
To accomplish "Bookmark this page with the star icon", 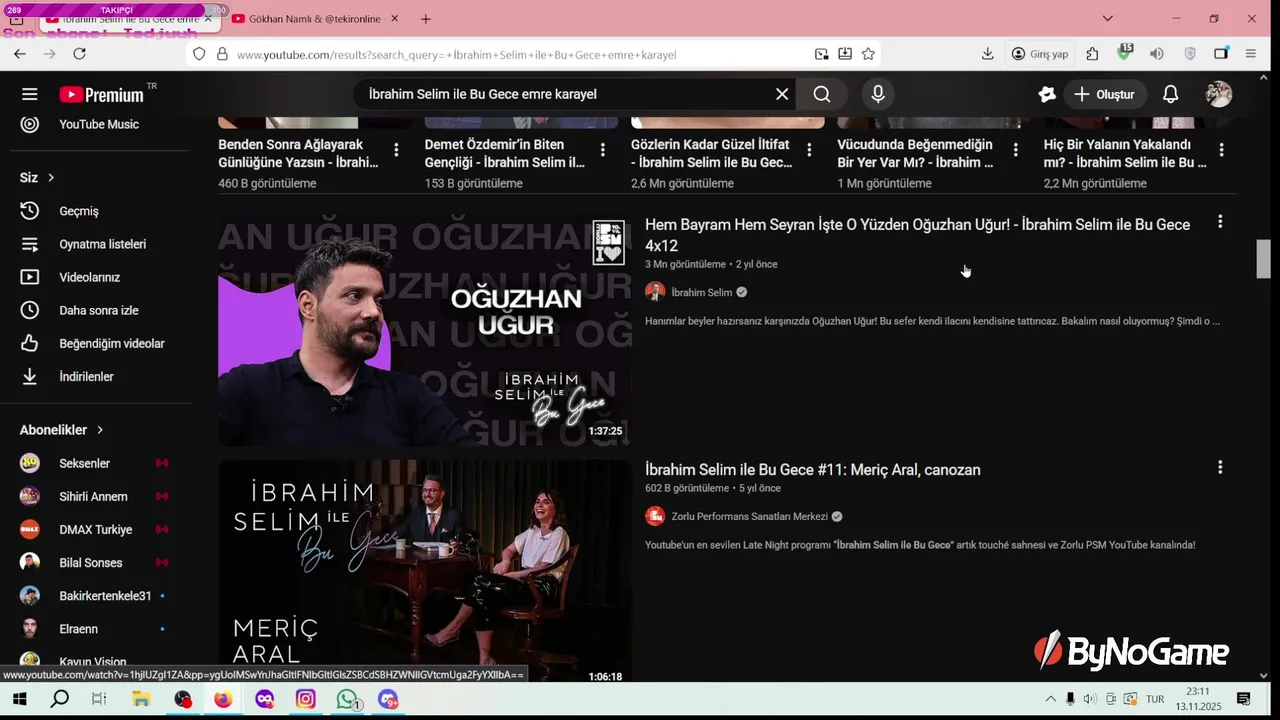I will pyautogui.click(x=868, y=54).
